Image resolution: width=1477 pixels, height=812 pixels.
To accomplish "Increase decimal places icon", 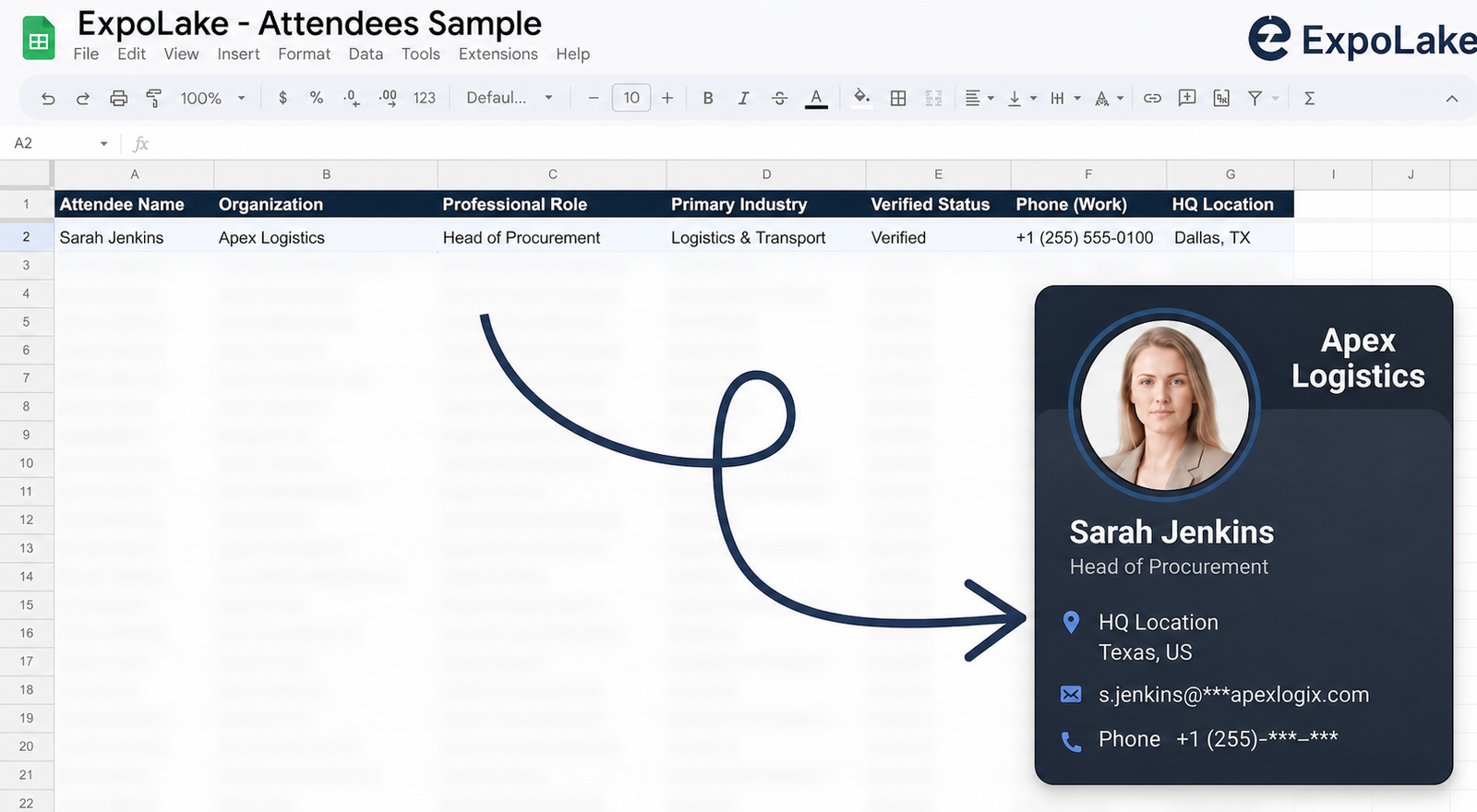I will (388, 98).
